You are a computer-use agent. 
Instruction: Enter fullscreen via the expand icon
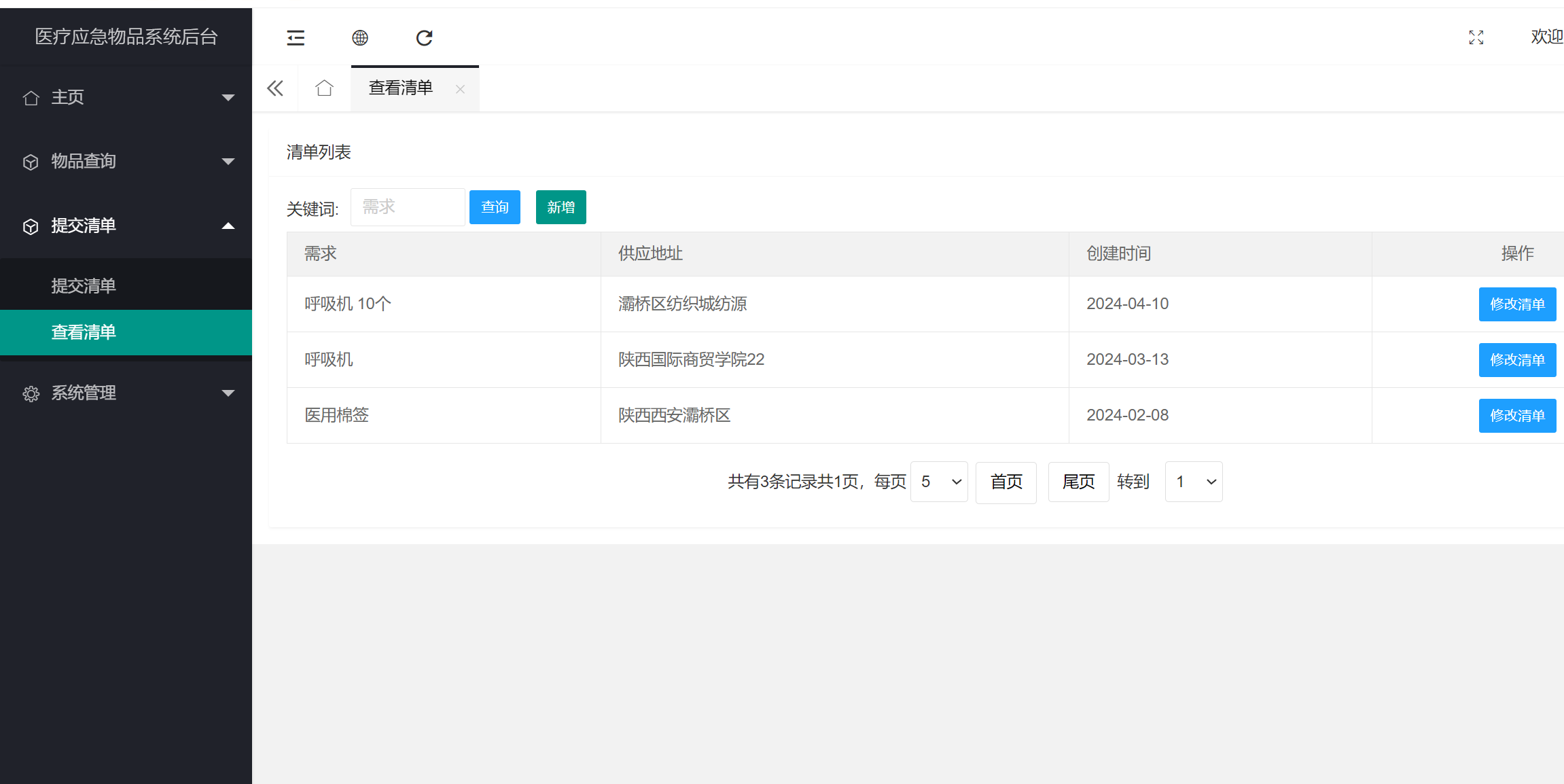point(1476,37)
